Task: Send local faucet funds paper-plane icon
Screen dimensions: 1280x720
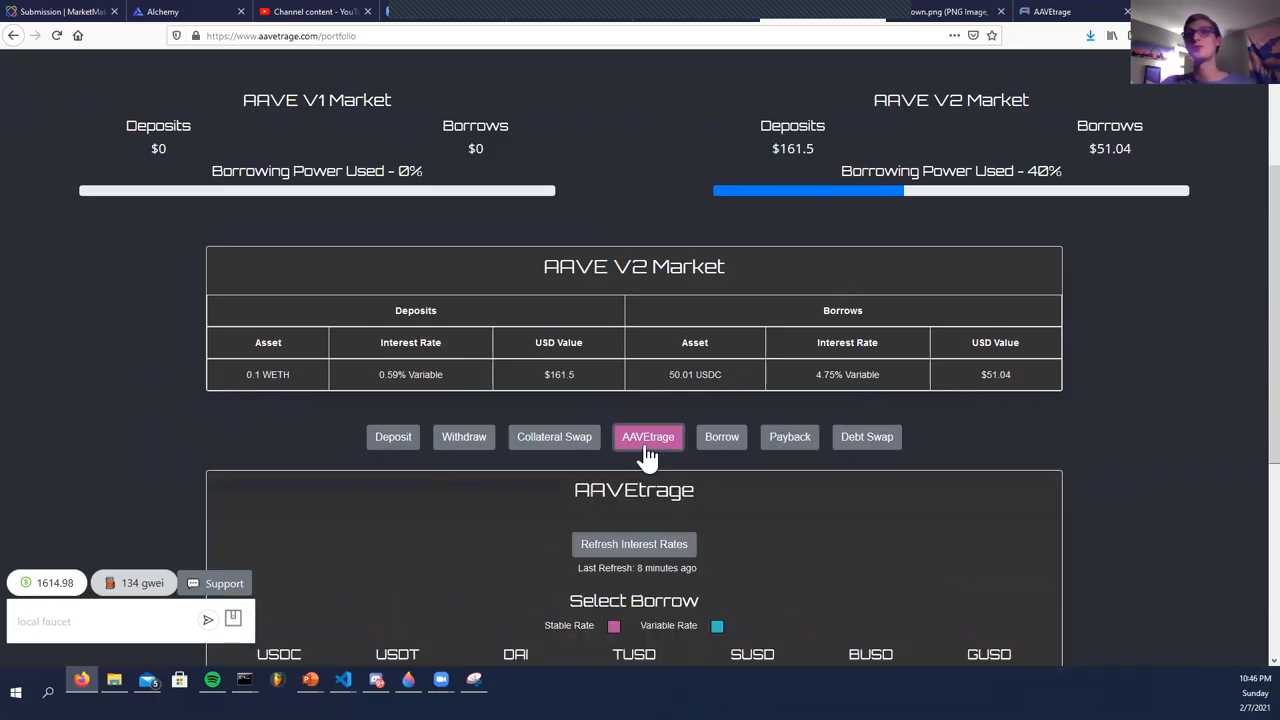Action: tap(208, 620)
